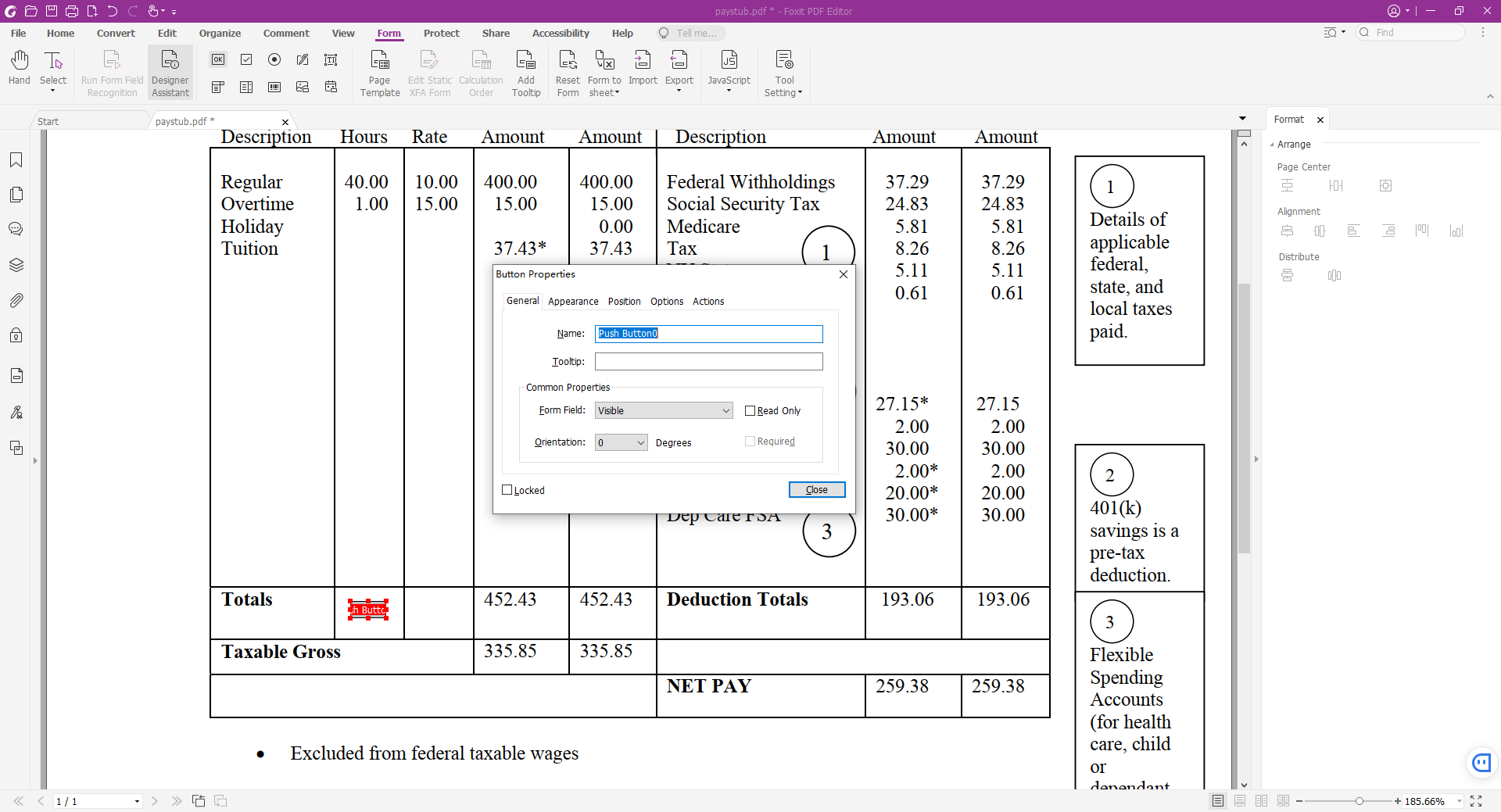Click the Close button in Button Properties
Image resolution: width=1501 pixels, height=812 pixels.
coord(817,489)
